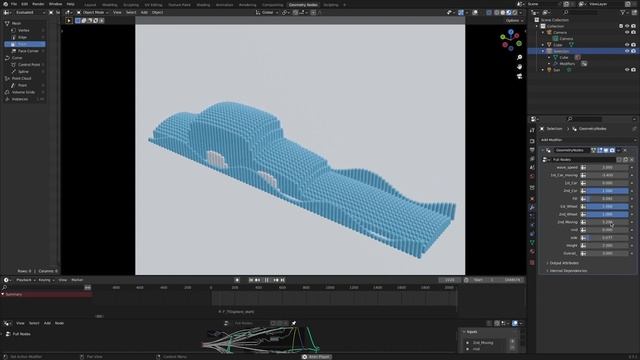Select Control Point domain row
The height and width of the screenshot is (360, 640).
click(x=25, y=64)
